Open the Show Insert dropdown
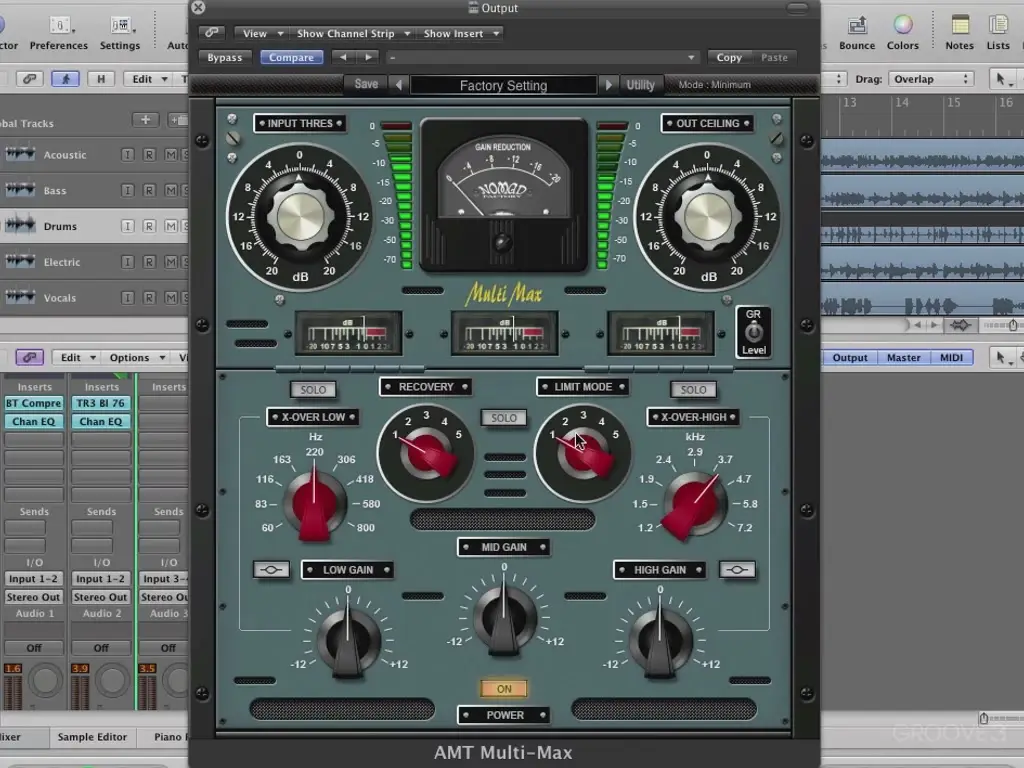Viewport: 1024px width, 768px height. tap(460, 33)
